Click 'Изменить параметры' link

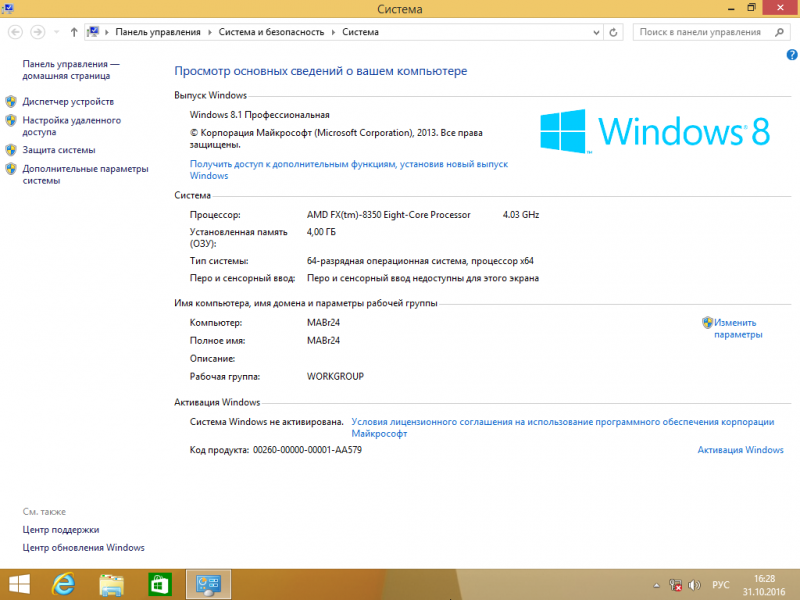(738, 329)
